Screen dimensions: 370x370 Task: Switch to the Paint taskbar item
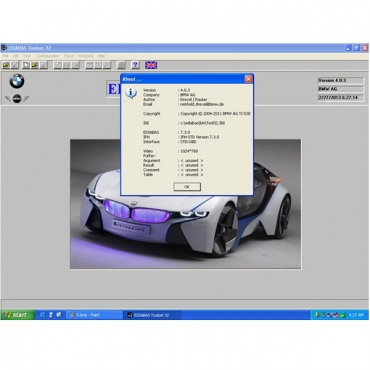click(95, 315)
